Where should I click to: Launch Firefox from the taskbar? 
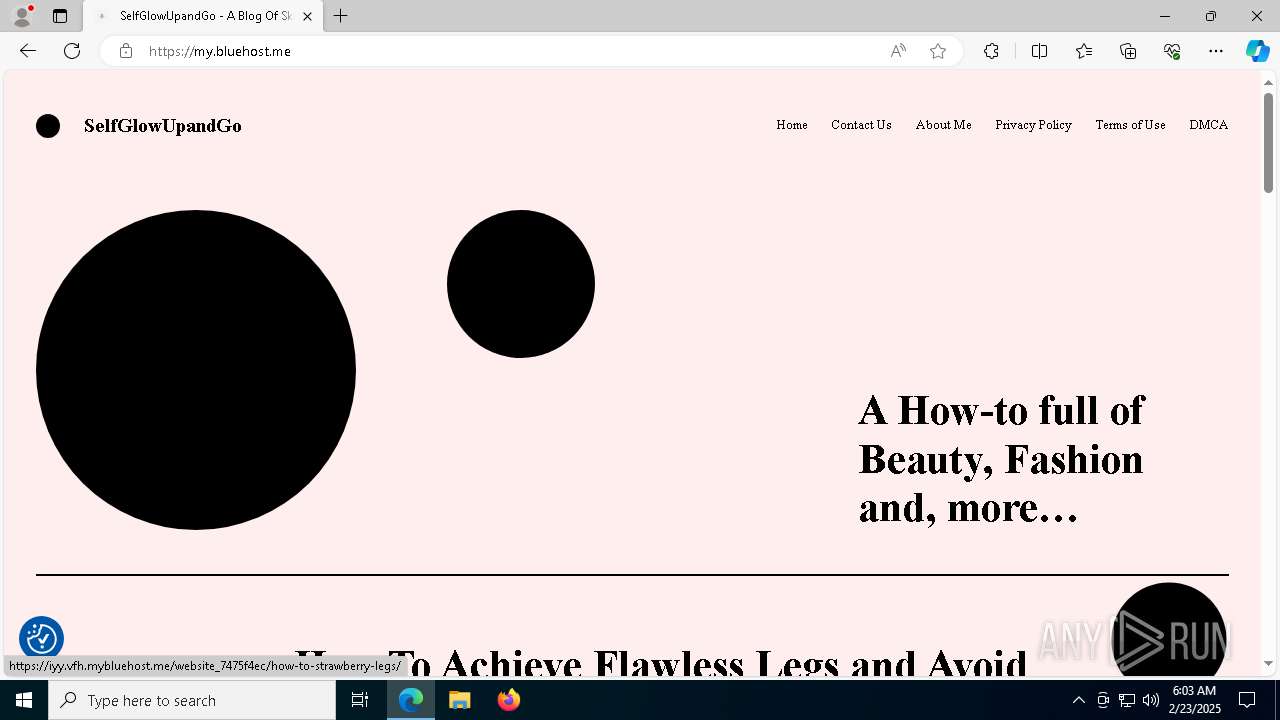(508, 700)
